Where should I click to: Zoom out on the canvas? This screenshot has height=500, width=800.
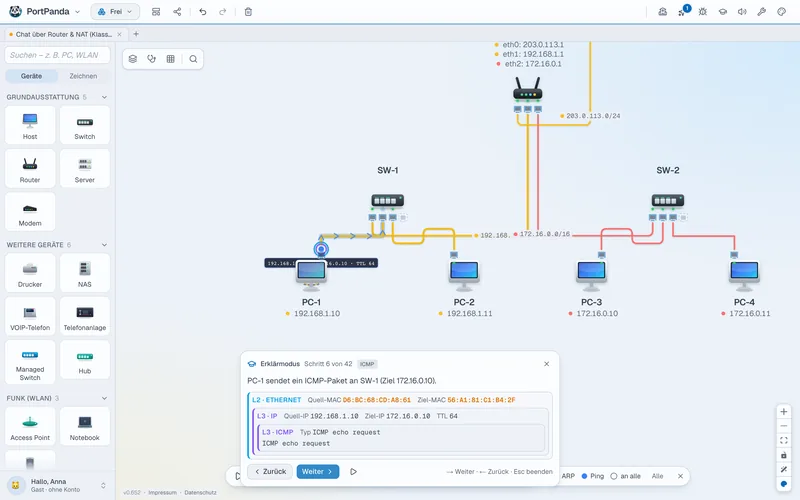point(784,426)
